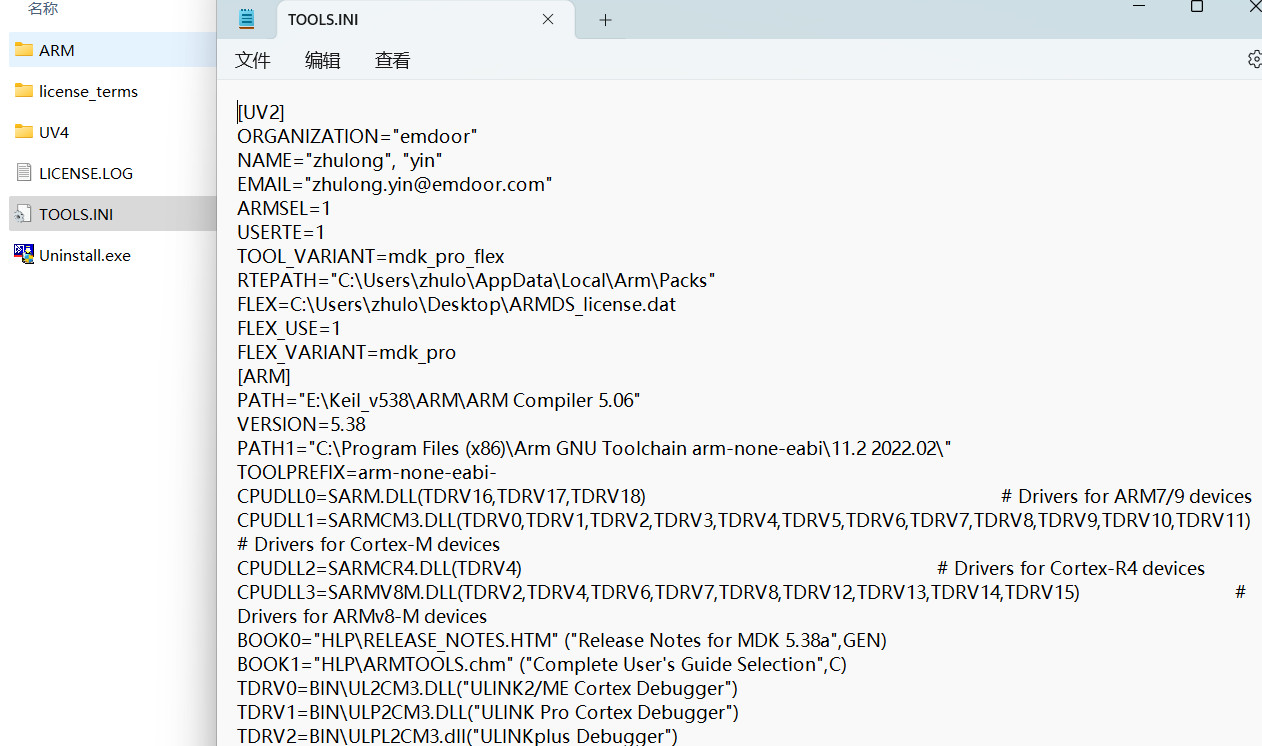
Task: Open the 编辑 menu
Action: coord(323,61)
